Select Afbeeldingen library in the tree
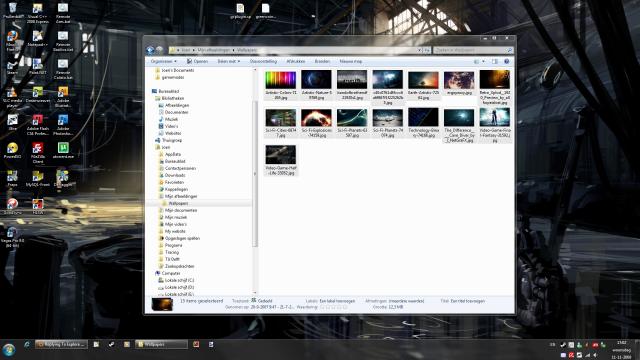The height and width of the screenshot is (360, 640). point(174,105)
